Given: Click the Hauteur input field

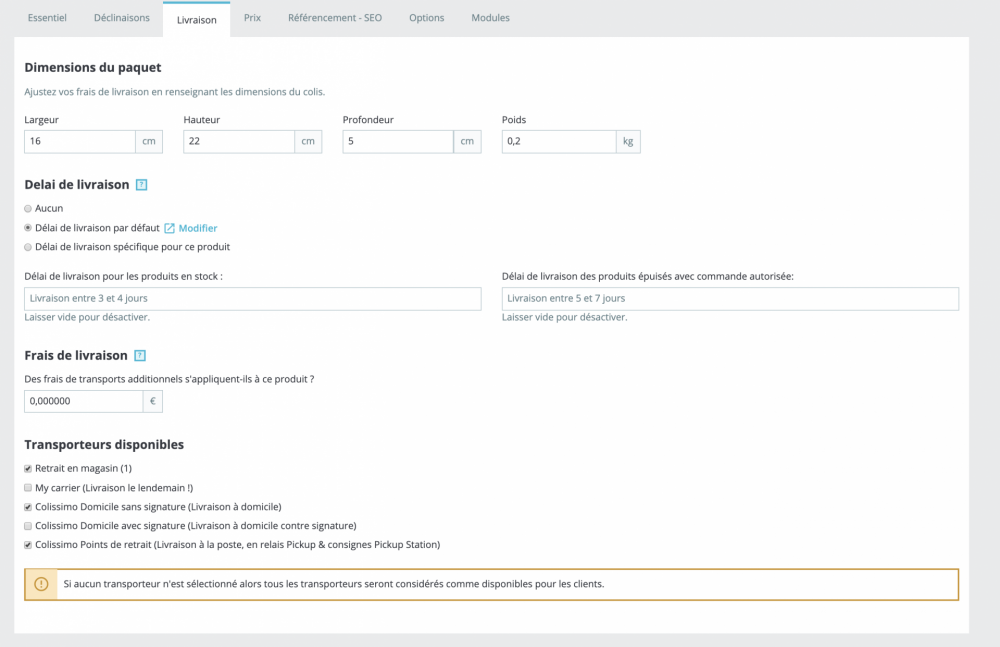Looking at the screenshot, I should (x=239, y=142).
